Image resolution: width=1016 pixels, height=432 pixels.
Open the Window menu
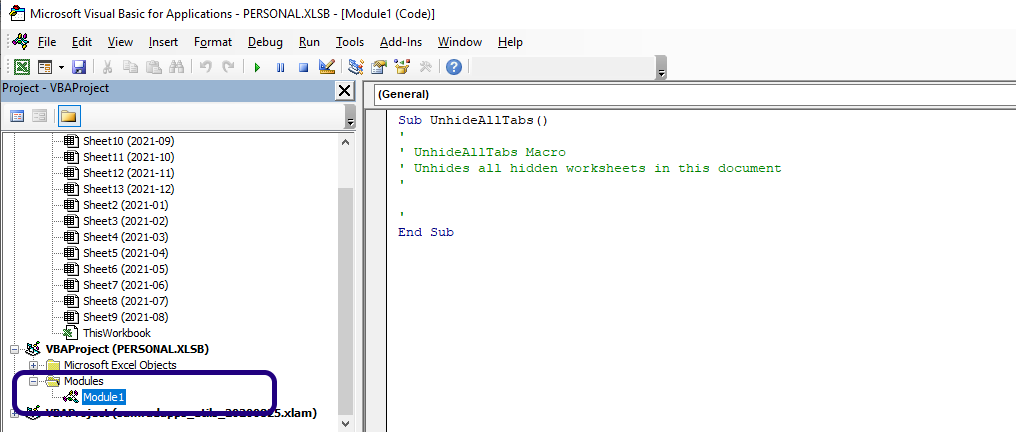(x=459, y=42)
